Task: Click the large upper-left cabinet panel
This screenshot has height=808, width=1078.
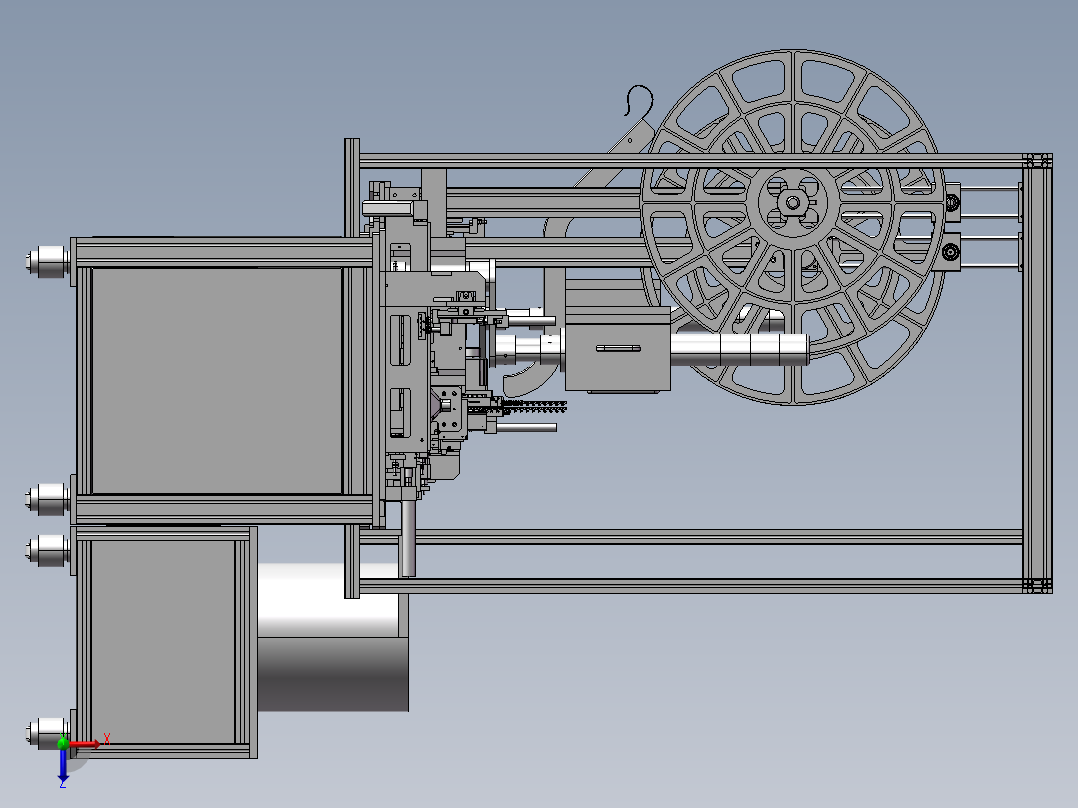Action: 217,380
